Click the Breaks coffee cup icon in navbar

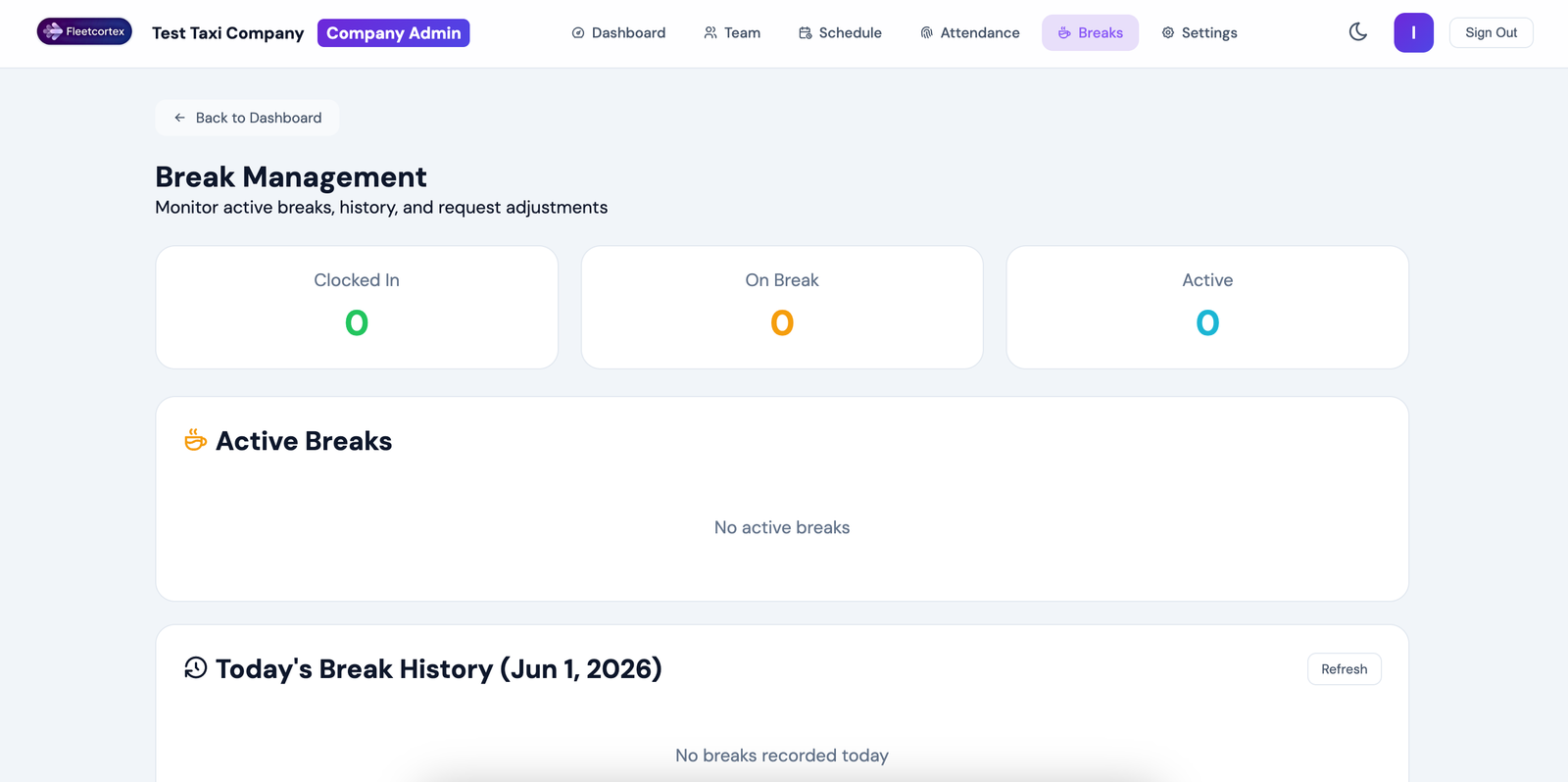point(1064,33)
